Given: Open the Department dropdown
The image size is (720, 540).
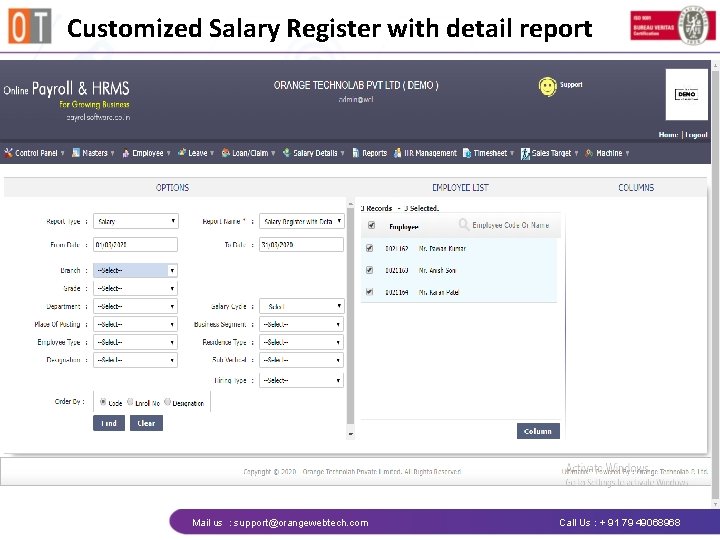Looking at the screenshot, I should click(x=135, y=306).
